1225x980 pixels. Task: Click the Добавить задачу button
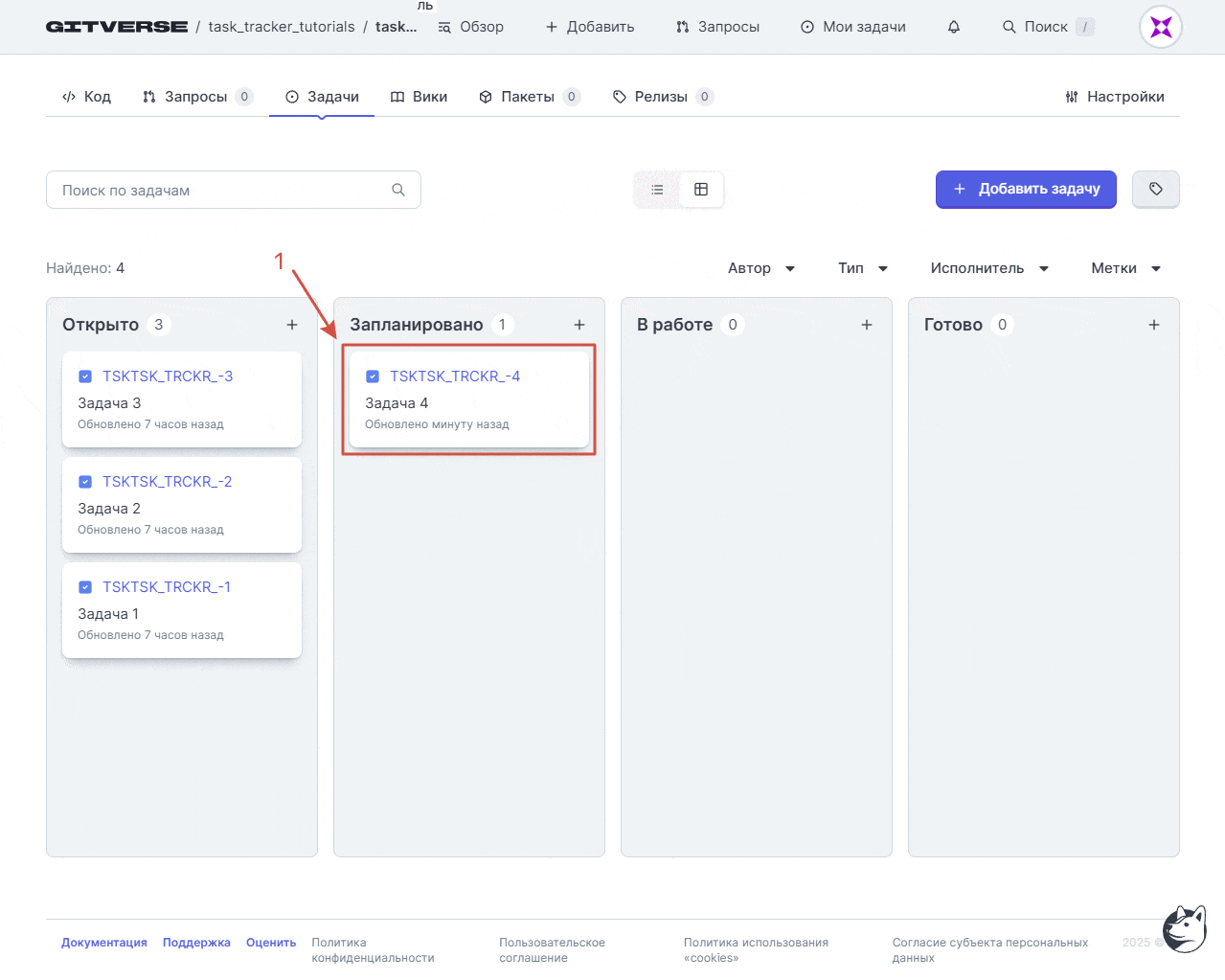1026,189
